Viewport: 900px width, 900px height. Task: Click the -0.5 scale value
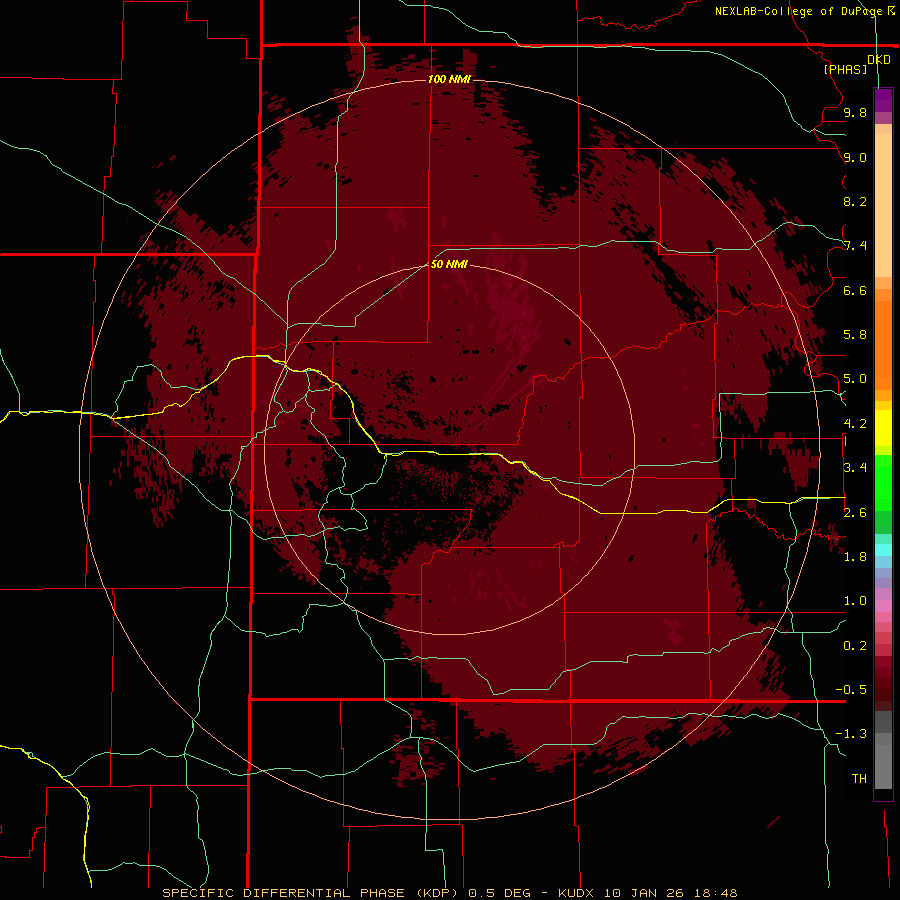click(851, 690)
